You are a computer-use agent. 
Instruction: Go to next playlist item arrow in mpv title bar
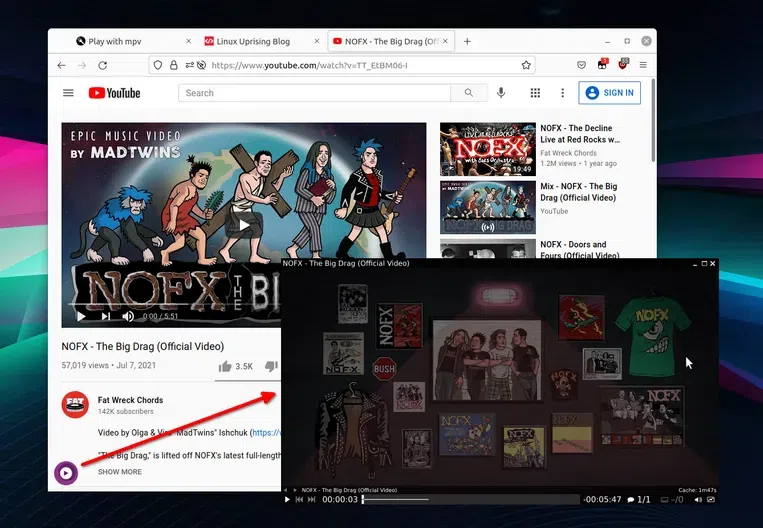pyautogui.click(x=295, y=490)
